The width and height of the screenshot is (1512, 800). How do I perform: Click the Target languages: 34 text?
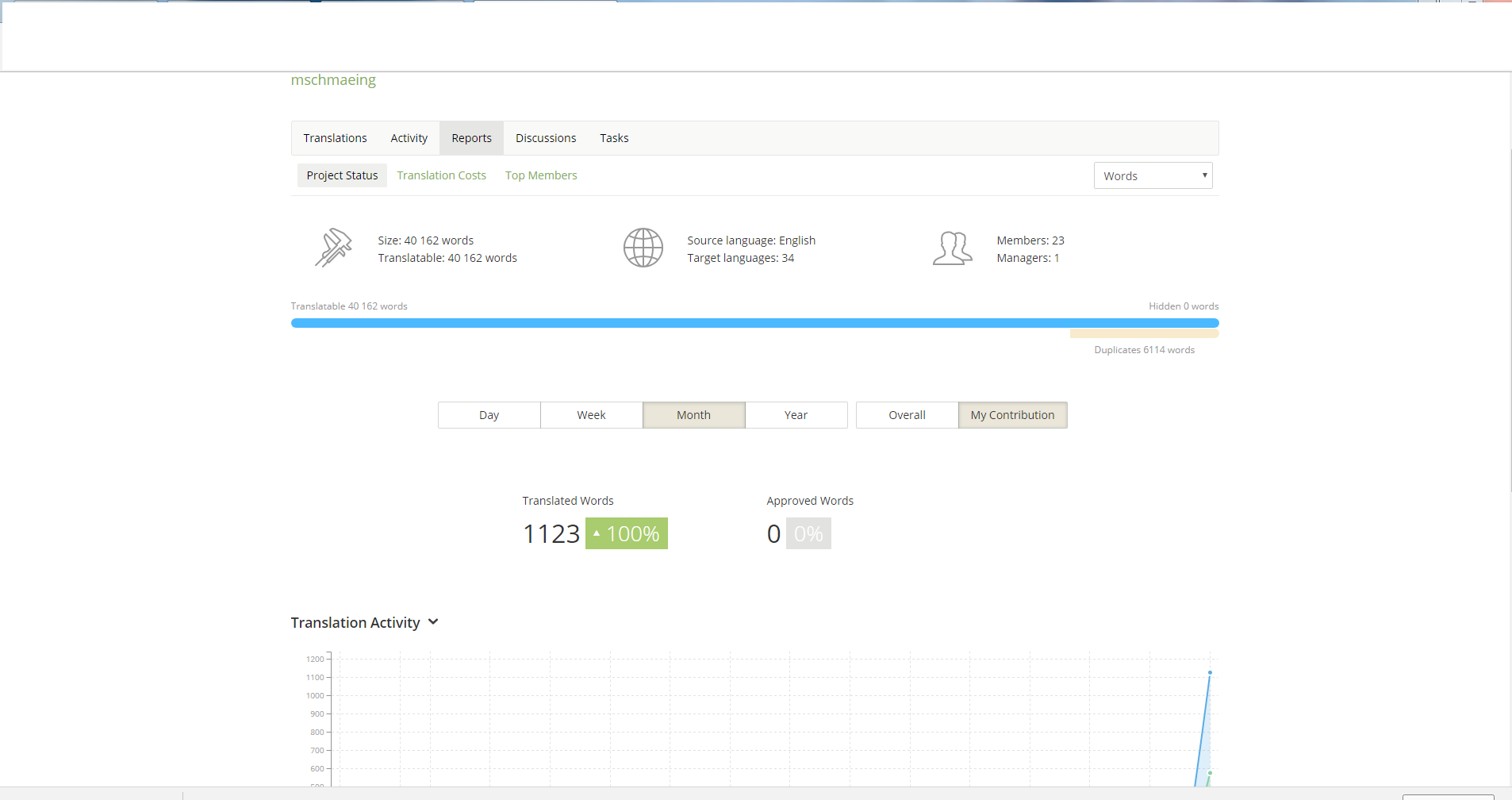(x=740, y=258)
